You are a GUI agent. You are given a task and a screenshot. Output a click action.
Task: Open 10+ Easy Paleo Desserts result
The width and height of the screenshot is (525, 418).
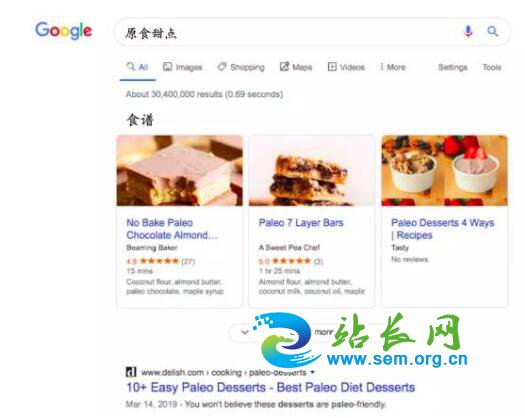[x=271, y=387]
